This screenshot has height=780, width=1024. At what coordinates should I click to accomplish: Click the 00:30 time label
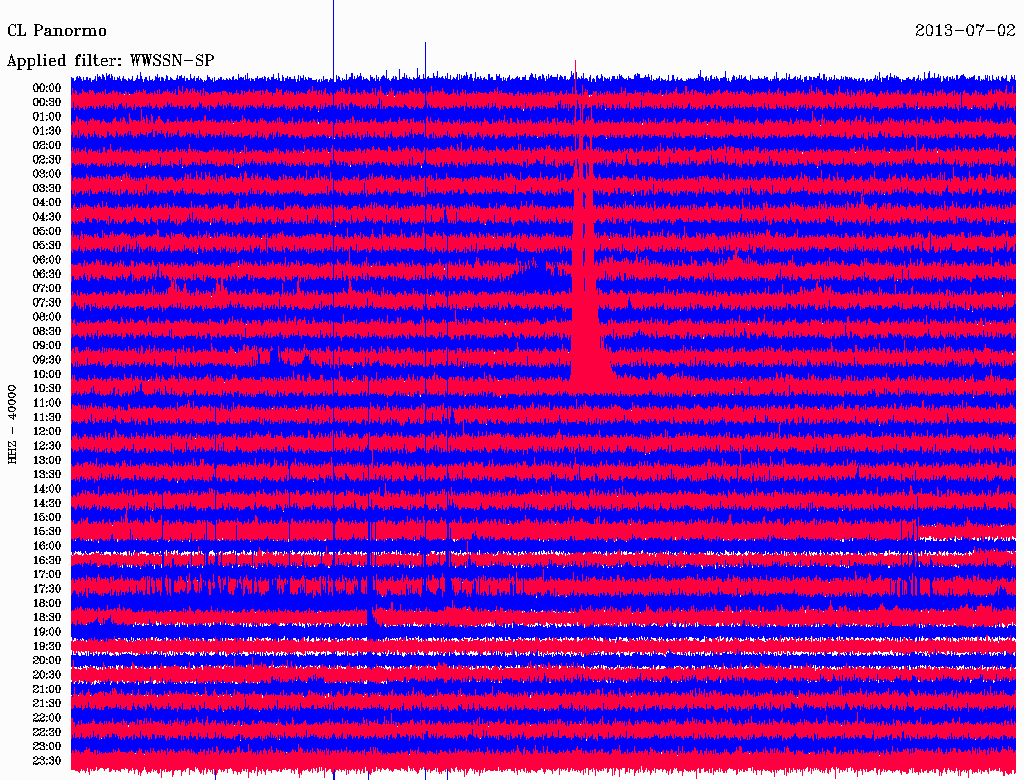pos(46,102)
